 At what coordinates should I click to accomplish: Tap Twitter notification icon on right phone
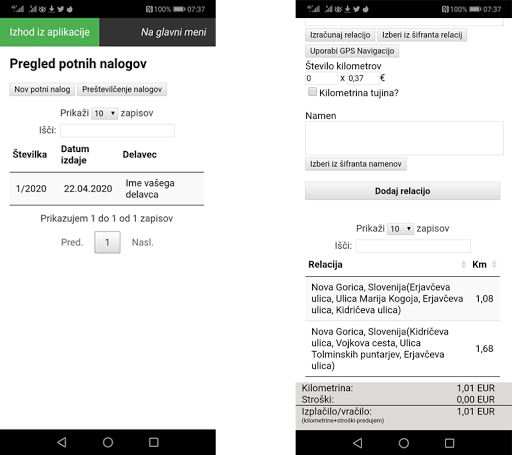[356, 9]
